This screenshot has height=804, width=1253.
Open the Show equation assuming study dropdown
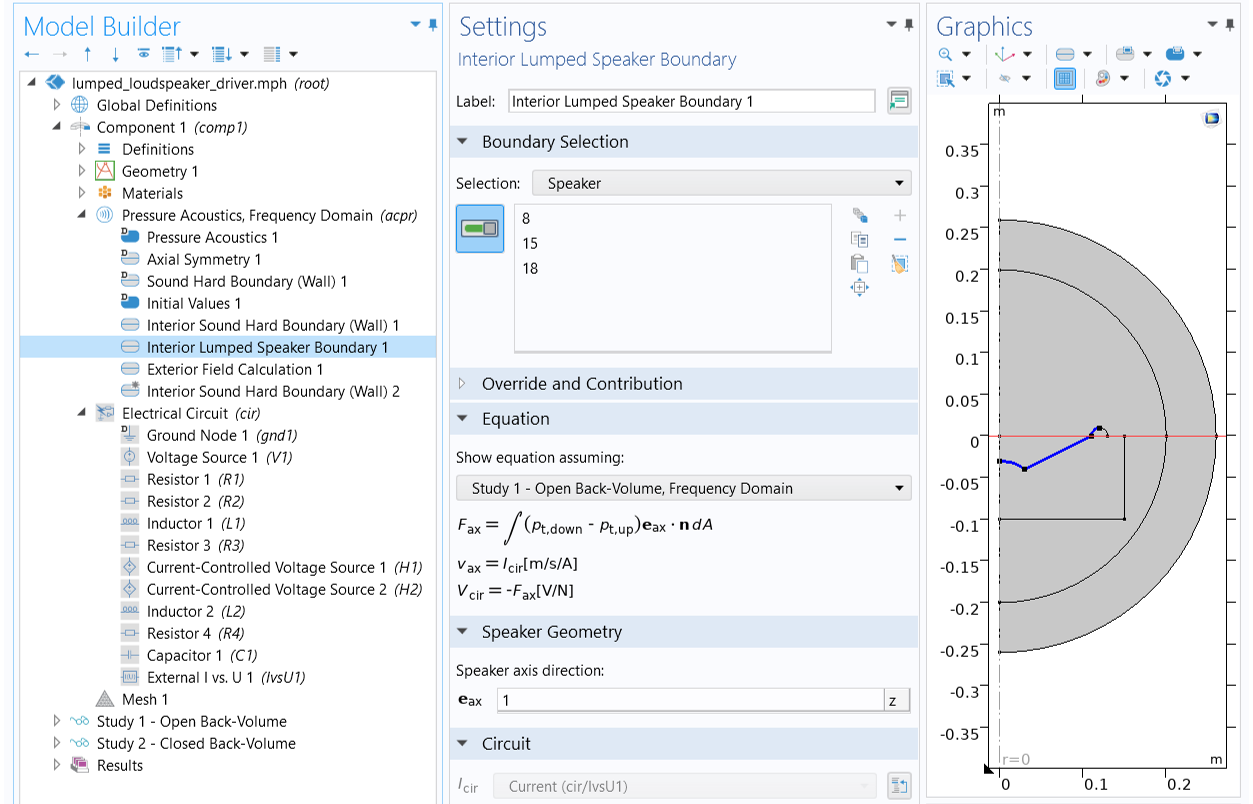[685, 488]
